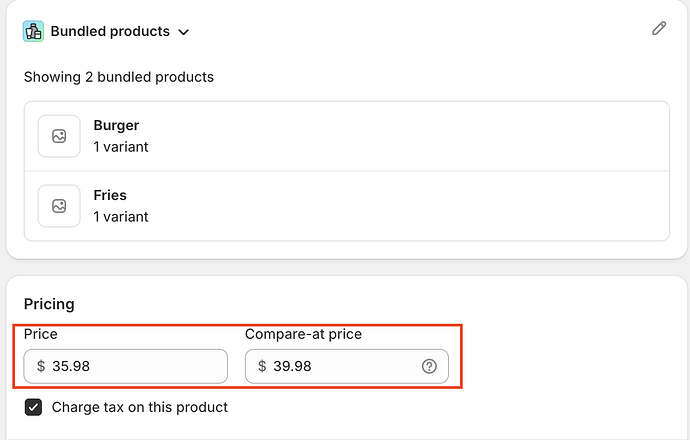Expand the Bundled products chevron
This screenshot has height=440, width=690.
pos(183,32)
